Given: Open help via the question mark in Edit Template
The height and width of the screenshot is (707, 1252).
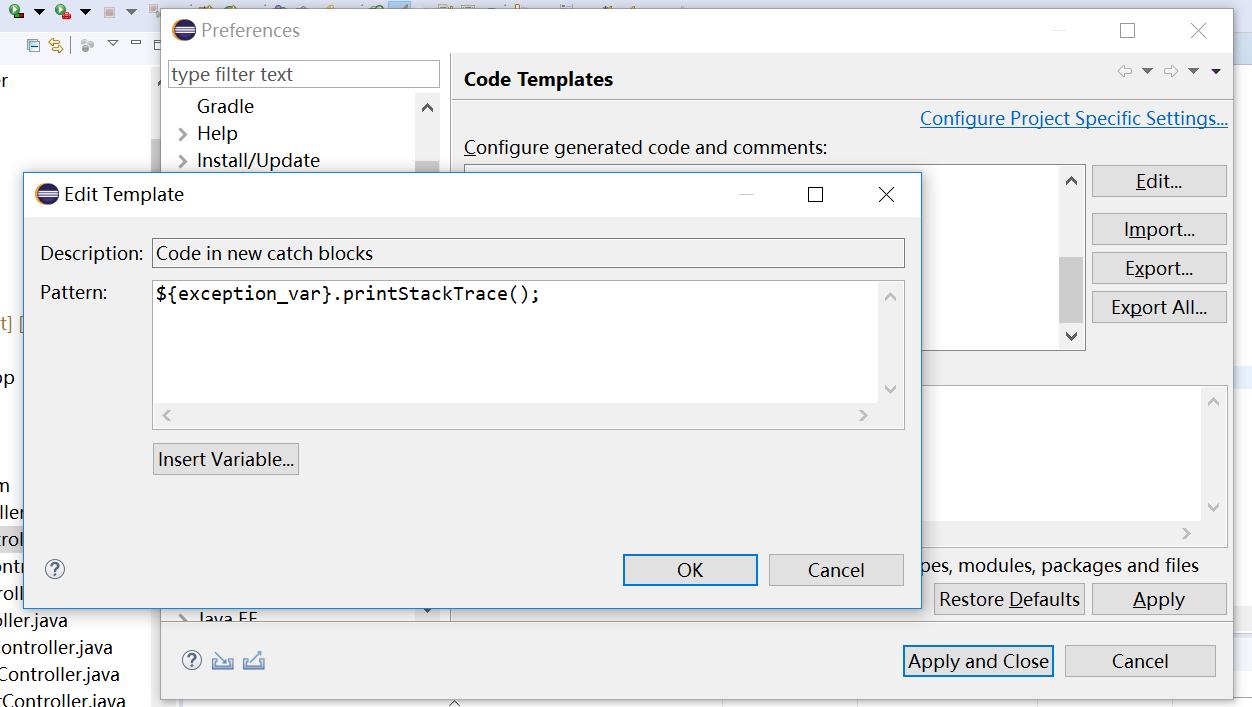Looking at the screenshot, I should tap(54, 569).
